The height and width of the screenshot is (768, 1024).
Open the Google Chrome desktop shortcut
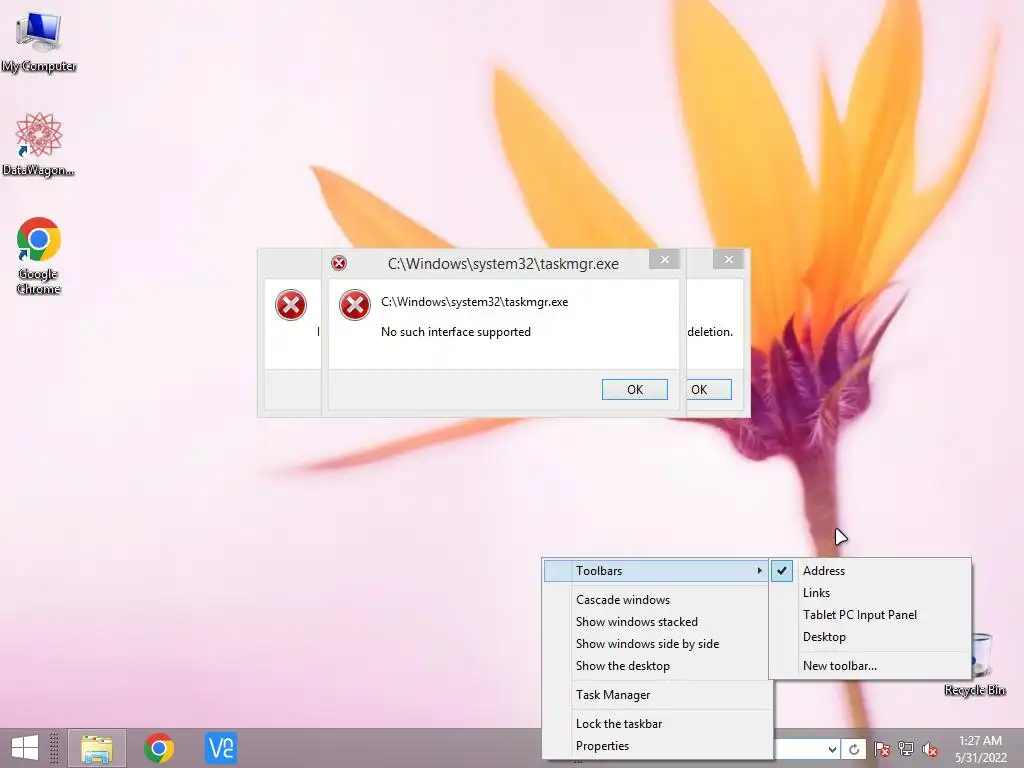coord(39,255)
